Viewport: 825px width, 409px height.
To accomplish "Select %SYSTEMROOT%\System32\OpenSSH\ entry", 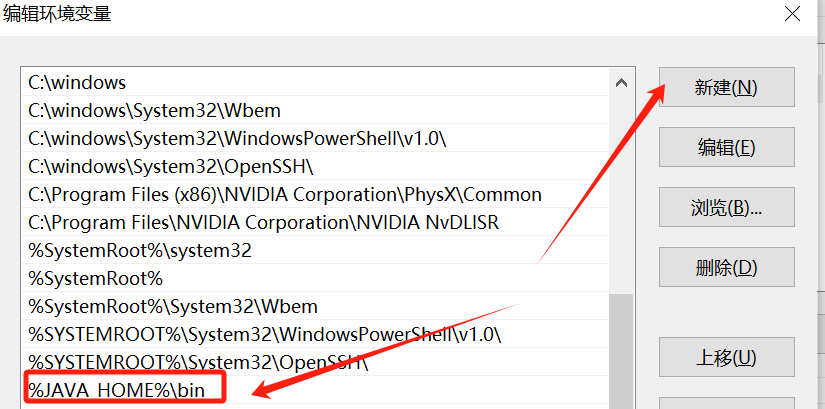I will click(315, 362).
